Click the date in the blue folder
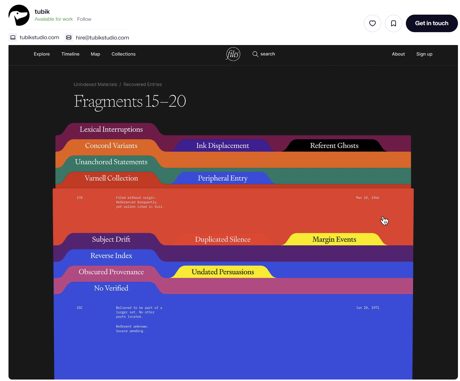This screenshot has height=381, width=460. coord(367,308)
